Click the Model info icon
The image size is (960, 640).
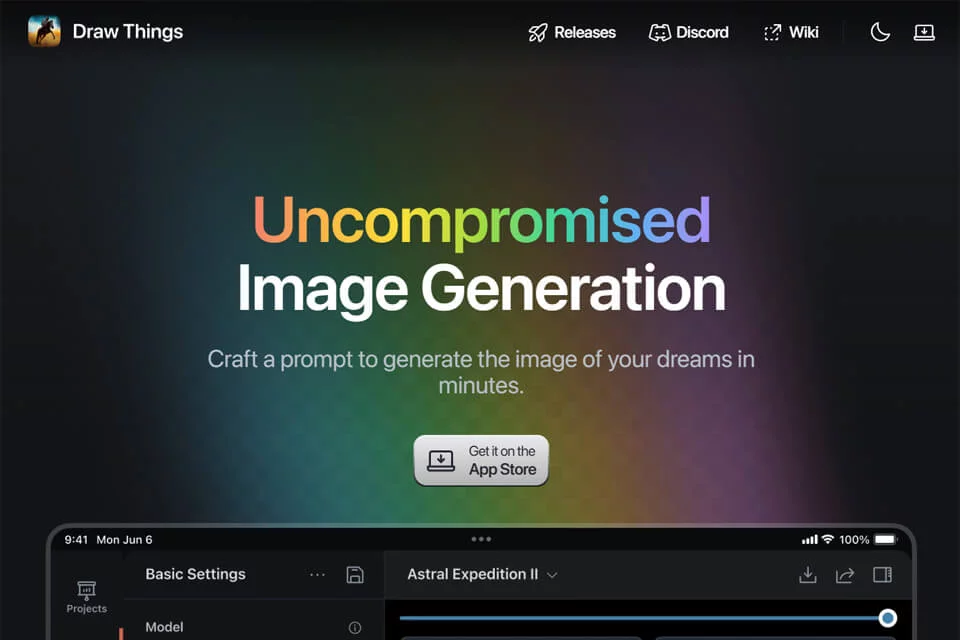point(354,627)
